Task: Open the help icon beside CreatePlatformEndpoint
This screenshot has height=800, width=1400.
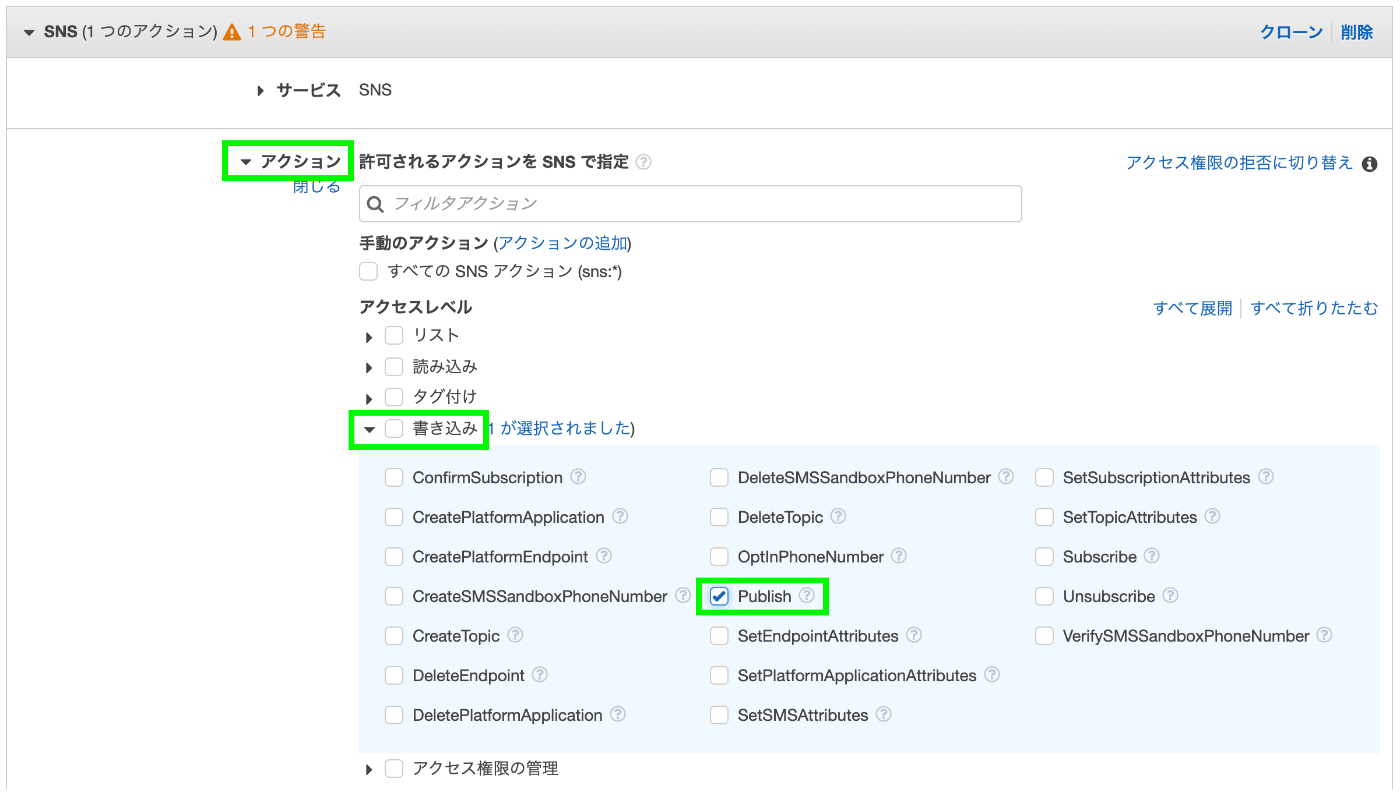Action: pyautogui.click(x=603, y=556)
